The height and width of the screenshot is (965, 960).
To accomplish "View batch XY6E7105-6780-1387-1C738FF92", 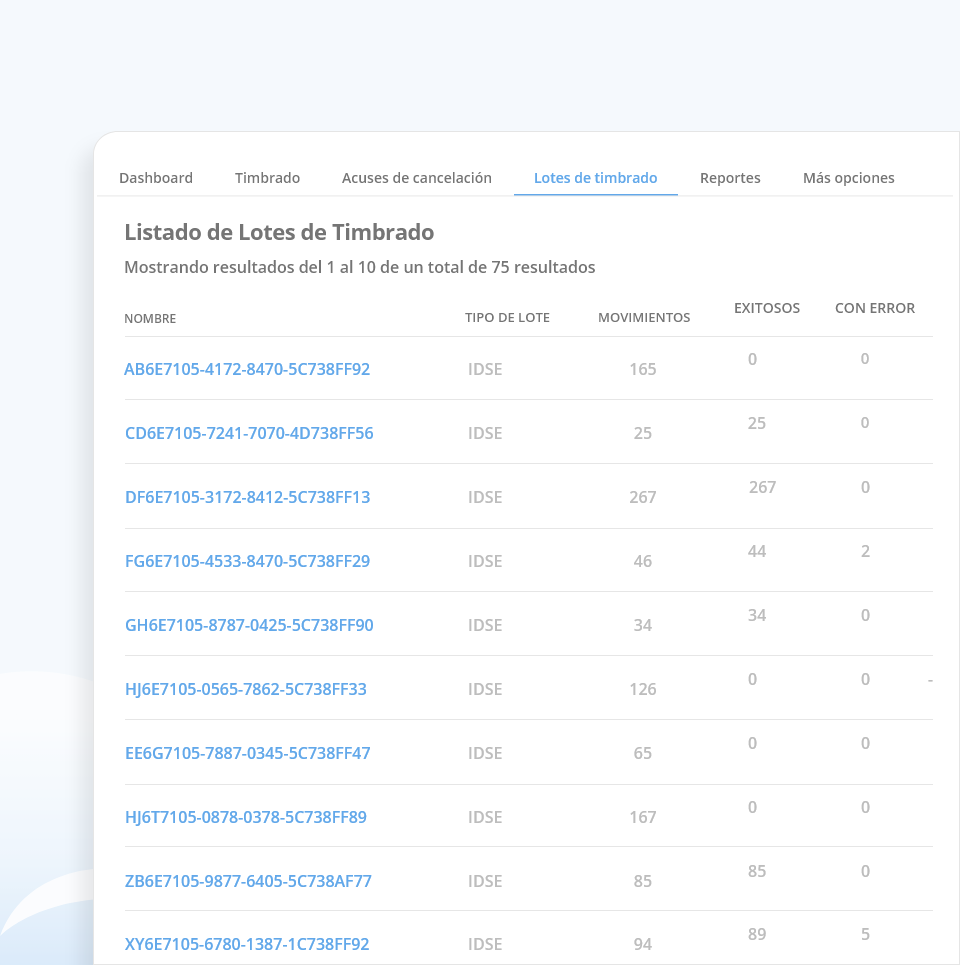I will point(247,944).
